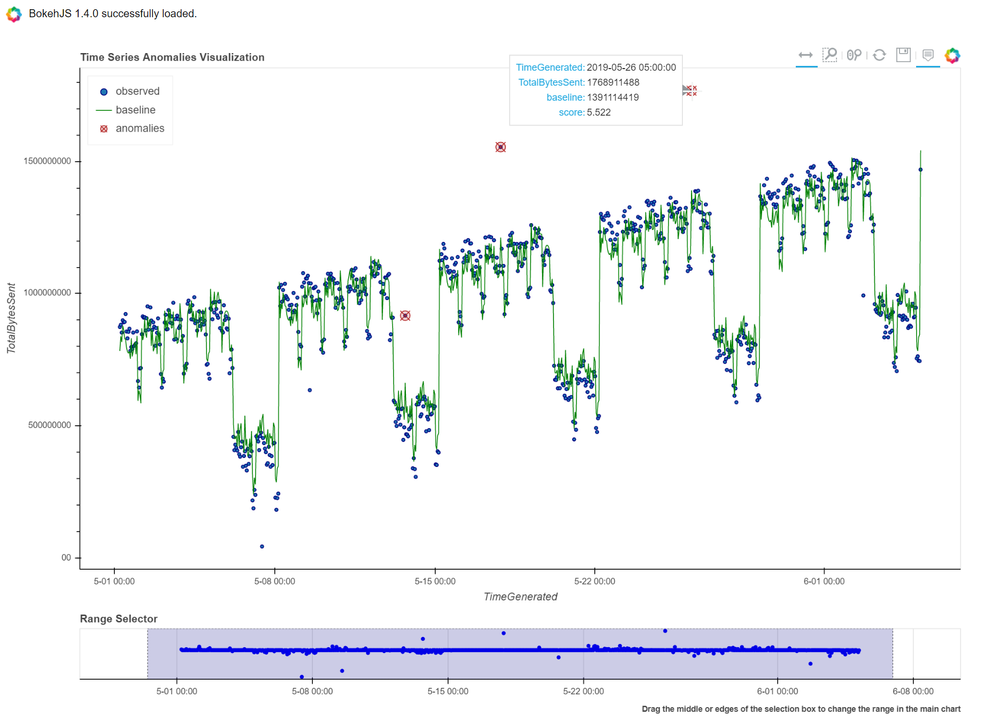Click the 500000000 y-axis tick label
The width and height of the screenshot is (999, 727).
[x=50, y=425]
